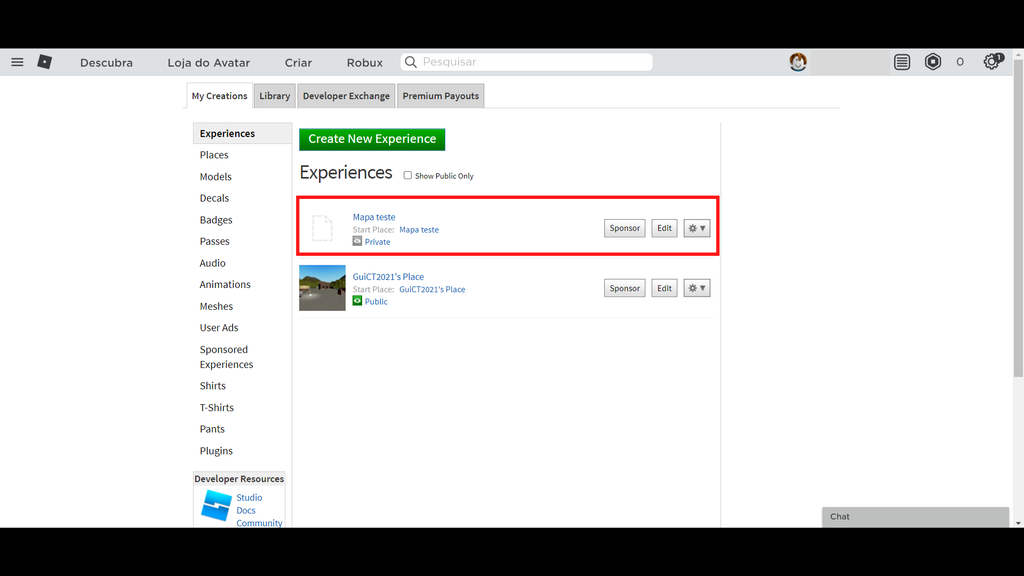Click Create New Experience button
The image size is (1024, 576).
click(372, 139)
